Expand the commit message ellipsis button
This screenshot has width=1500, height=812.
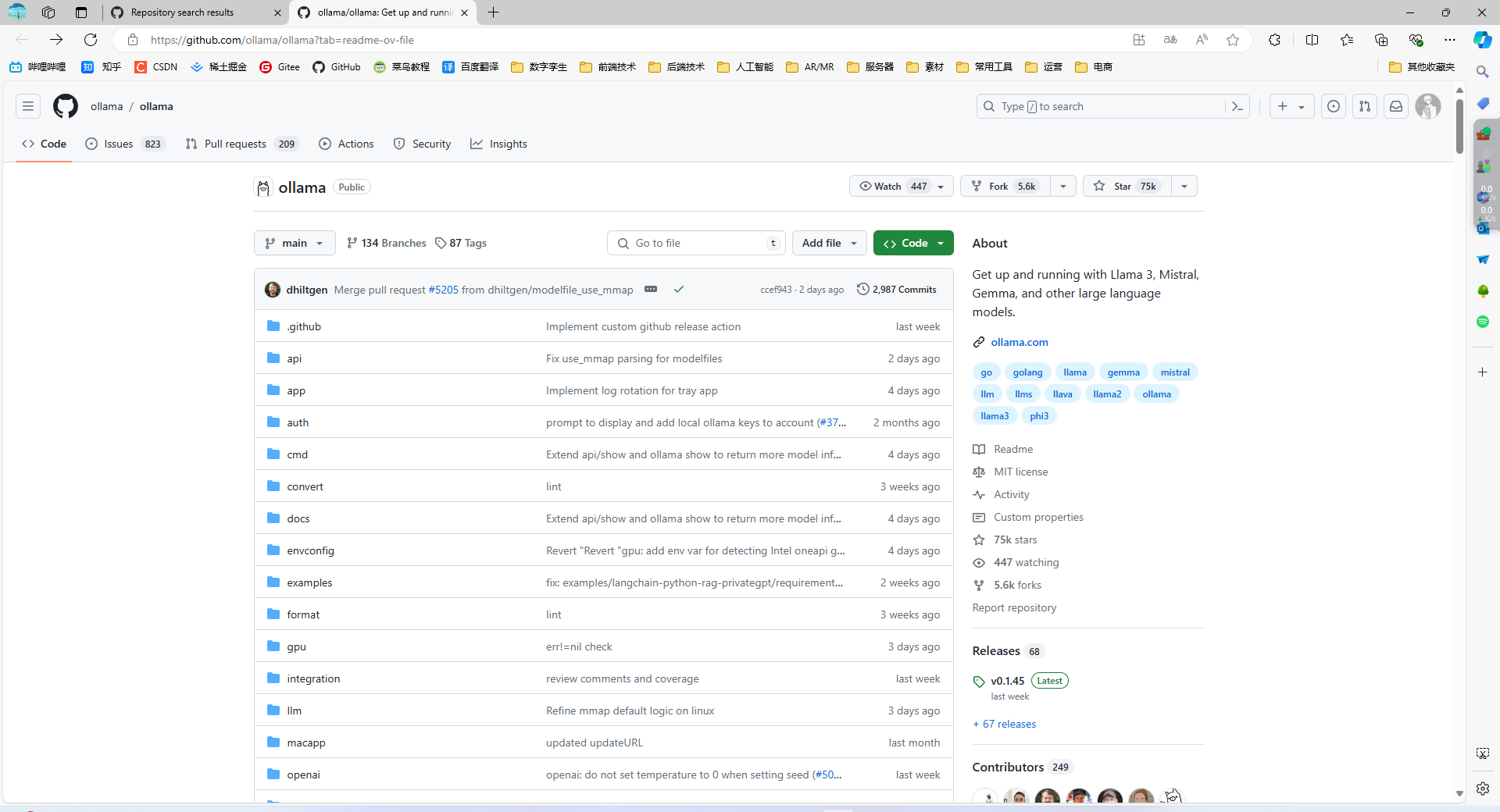pyautogui.click(x=651, y=289)
